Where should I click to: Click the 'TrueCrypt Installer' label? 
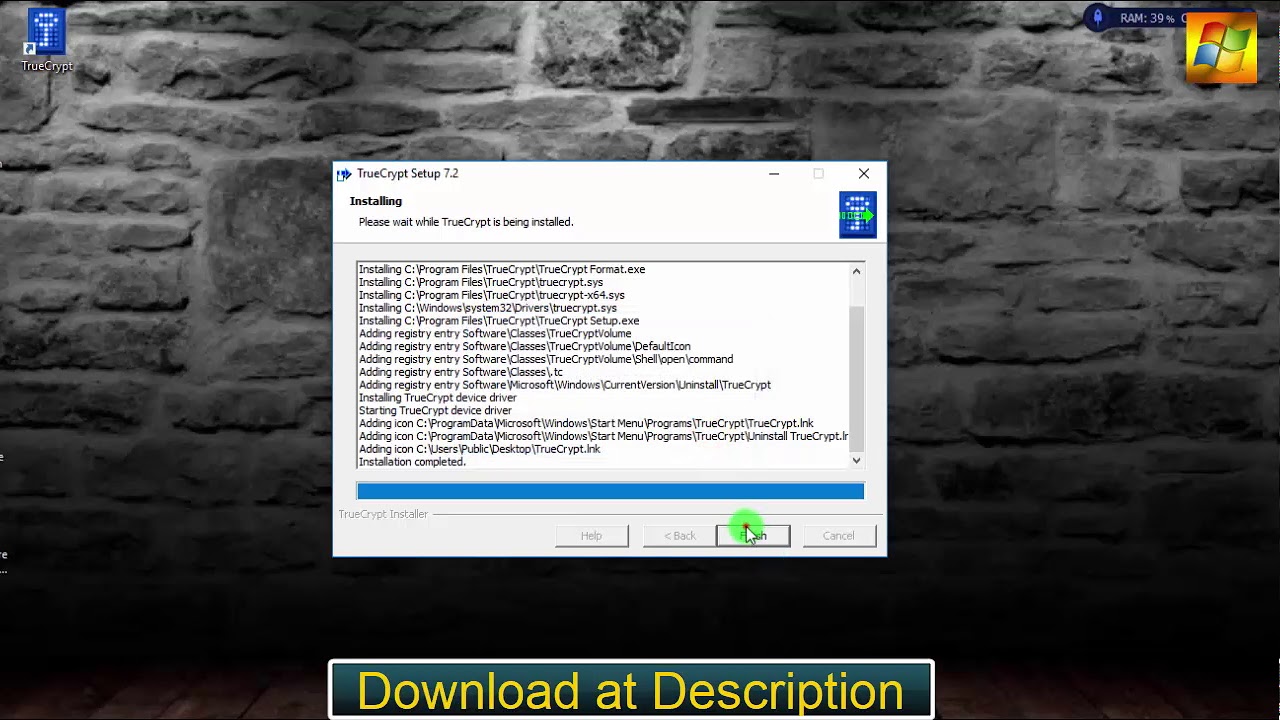383,515
